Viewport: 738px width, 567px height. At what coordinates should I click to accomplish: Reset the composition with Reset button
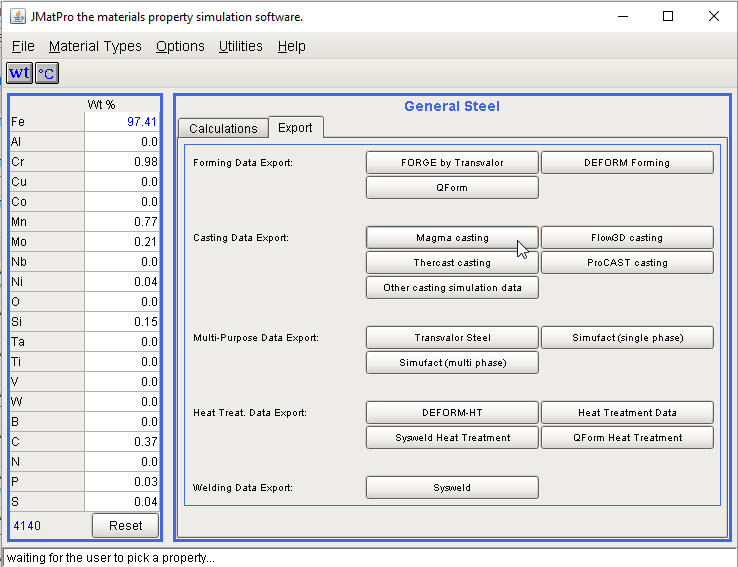(125, 525)
